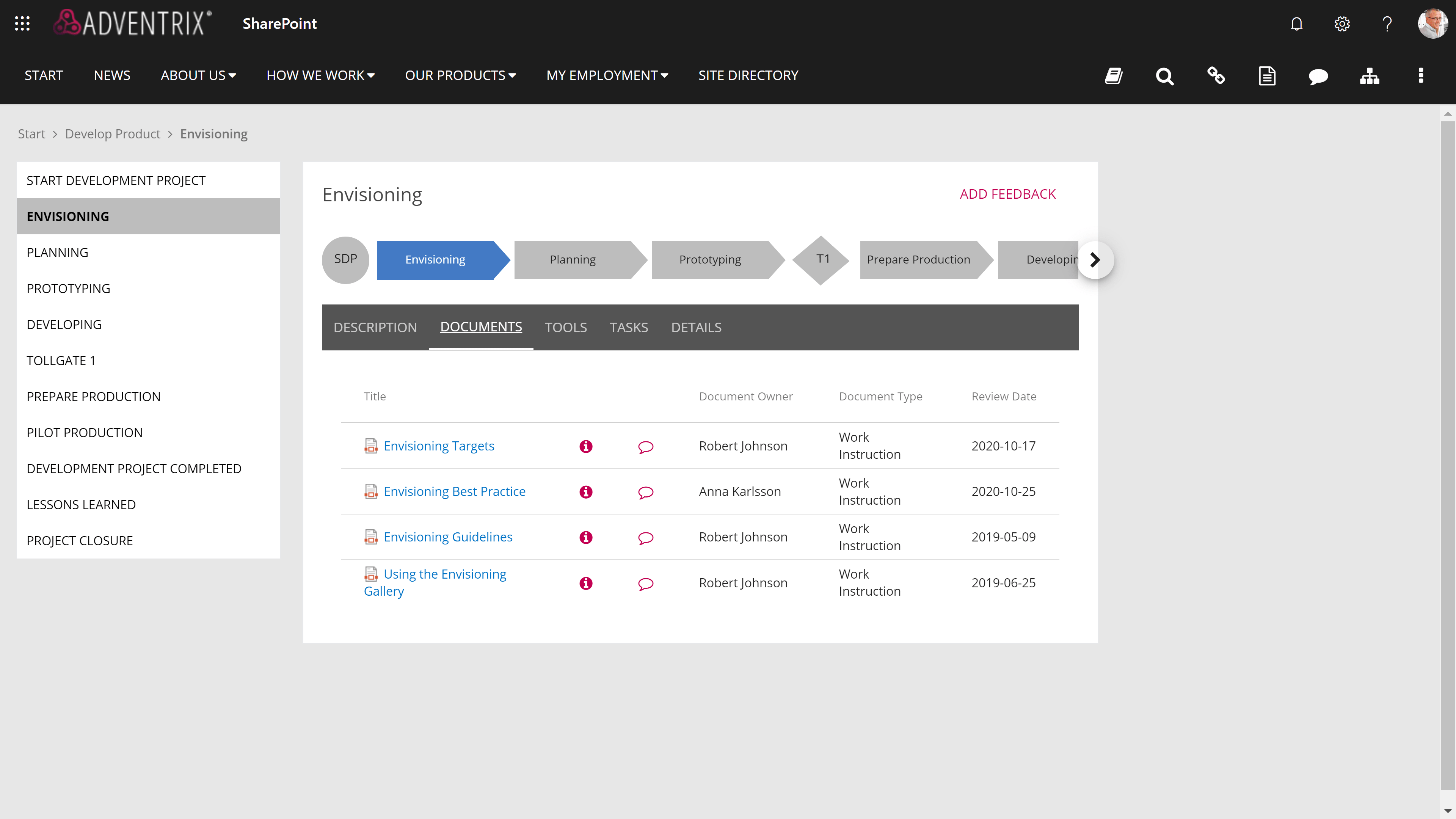
Task: Switch to the TOOLS tab
Action: (566, 327)
